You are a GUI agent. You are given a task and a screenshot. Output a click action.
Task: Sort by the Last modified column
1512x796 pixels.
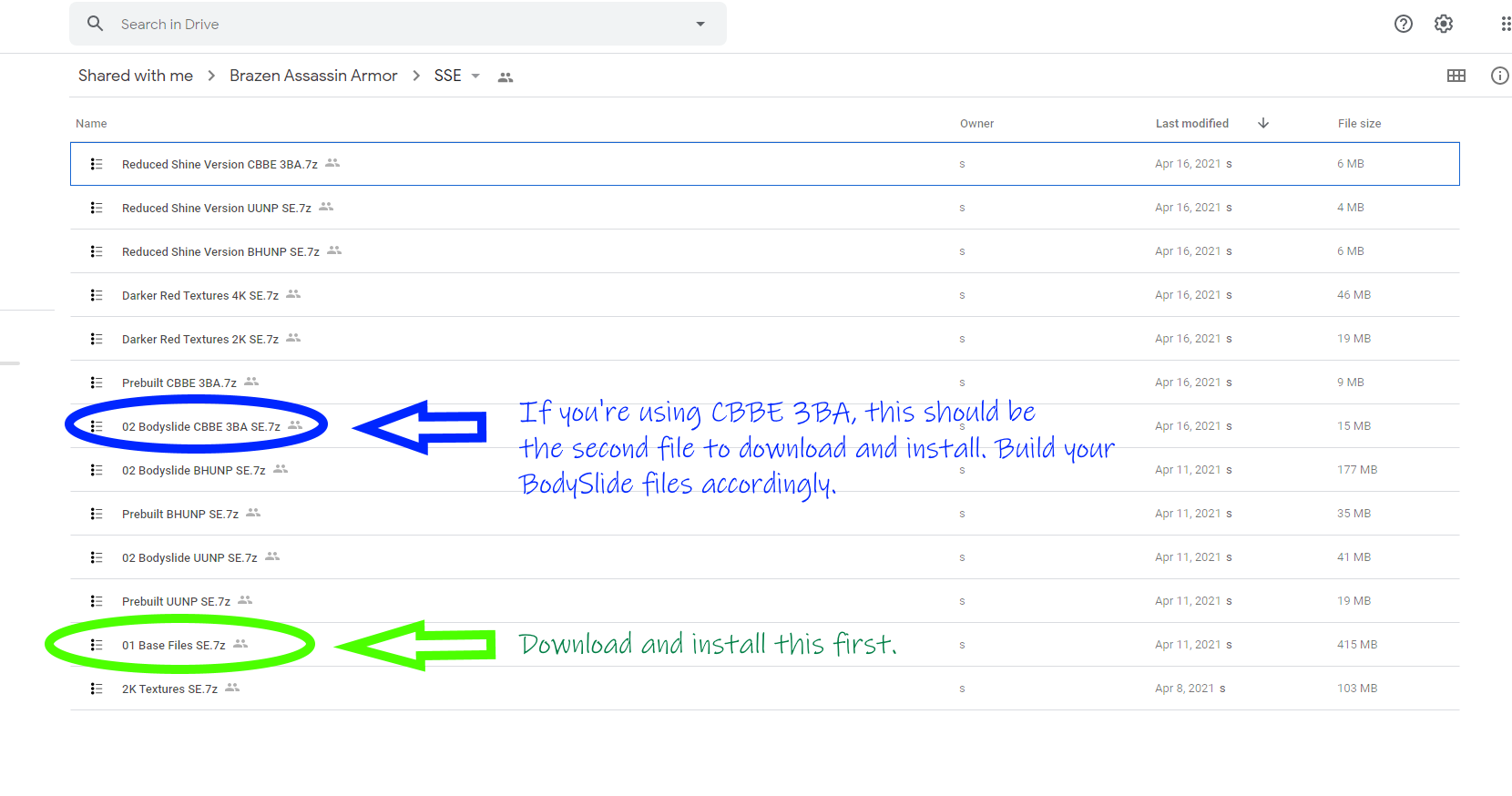[1192, 124]
